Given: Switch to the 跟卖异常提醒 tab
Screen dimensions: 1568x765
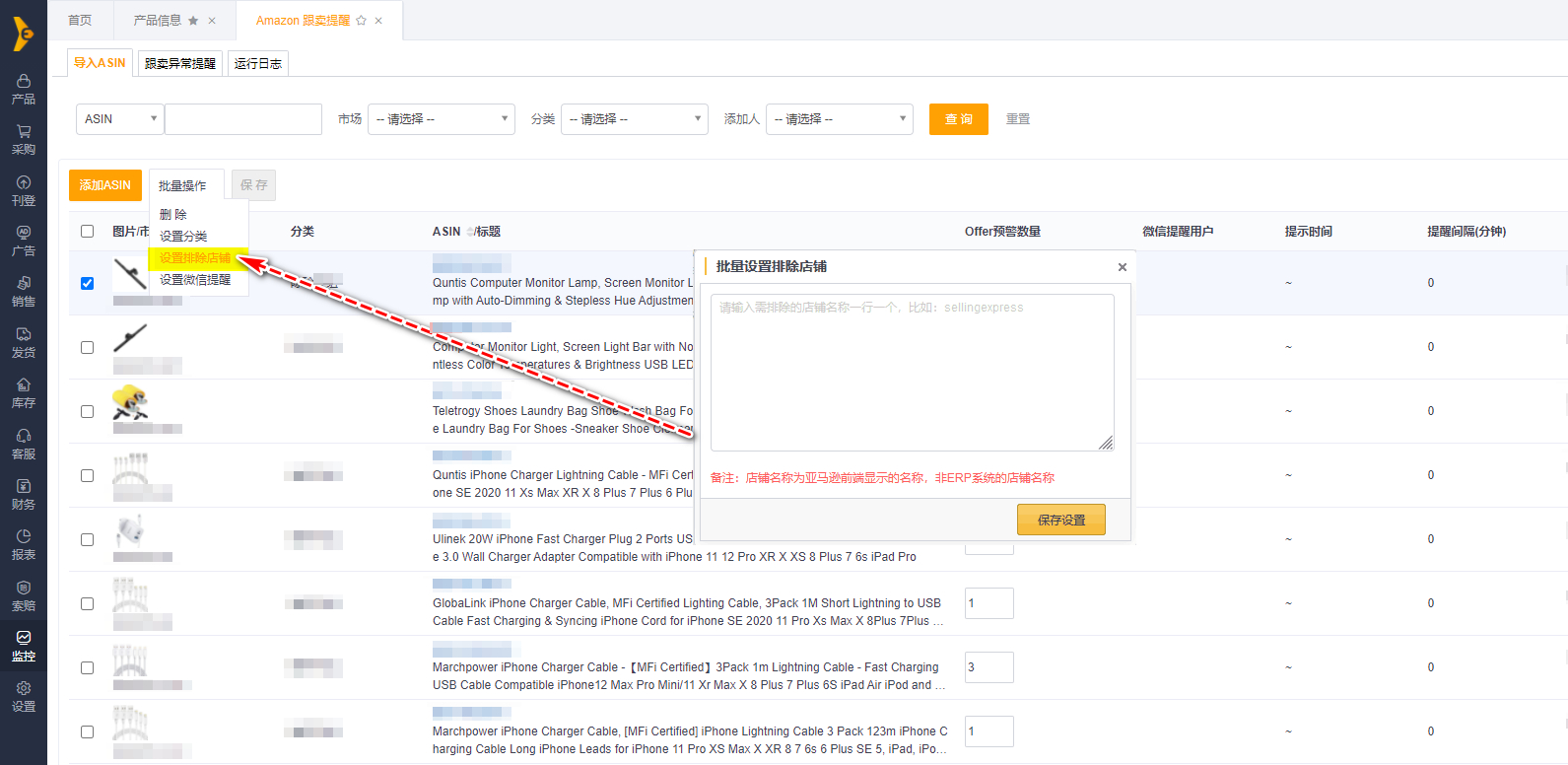Looking at the screenshot, I should pyautogui.click(x=180, y=63).
